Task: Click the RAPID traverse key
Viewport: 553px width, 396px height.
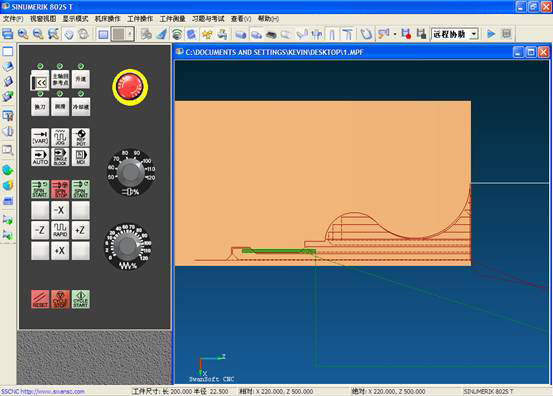Action: click(x=60, y=230)
